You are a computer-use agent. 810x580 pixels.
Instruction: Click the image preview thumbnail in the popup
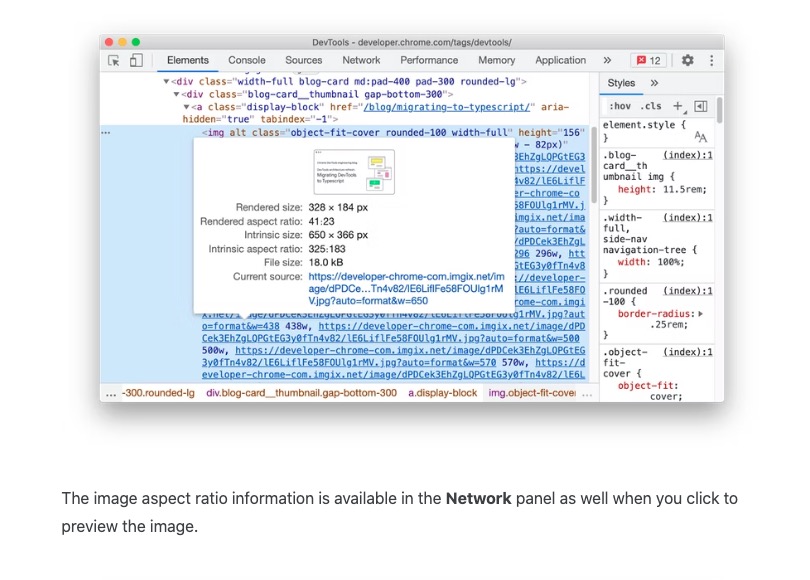click(354, 172)
